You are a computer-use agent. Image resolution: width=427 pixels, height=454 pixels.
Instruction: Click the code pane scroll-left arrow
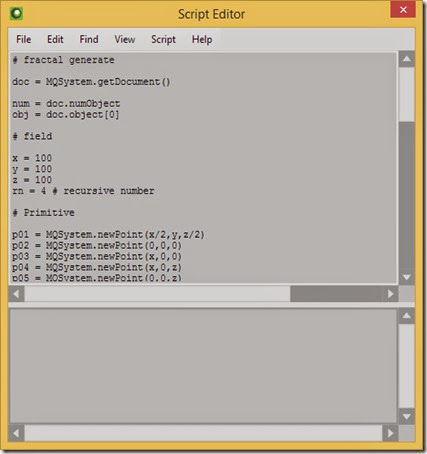16,294
